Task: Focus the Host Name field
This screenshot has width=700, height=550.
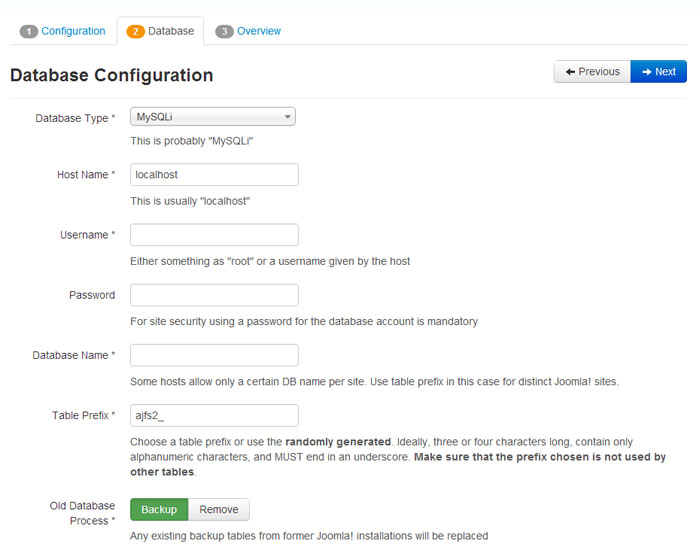Action: [x=214, y=175]
